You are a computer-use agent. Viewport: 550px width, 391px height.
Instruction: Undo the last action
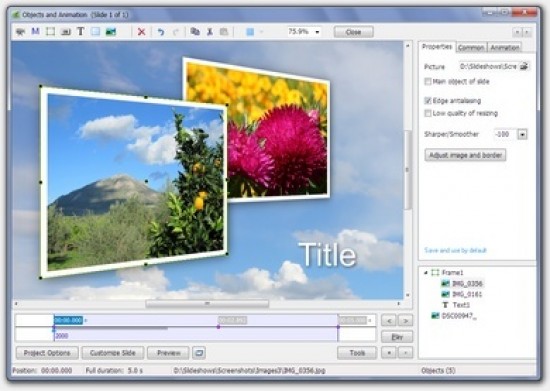(x=161, y=32)
